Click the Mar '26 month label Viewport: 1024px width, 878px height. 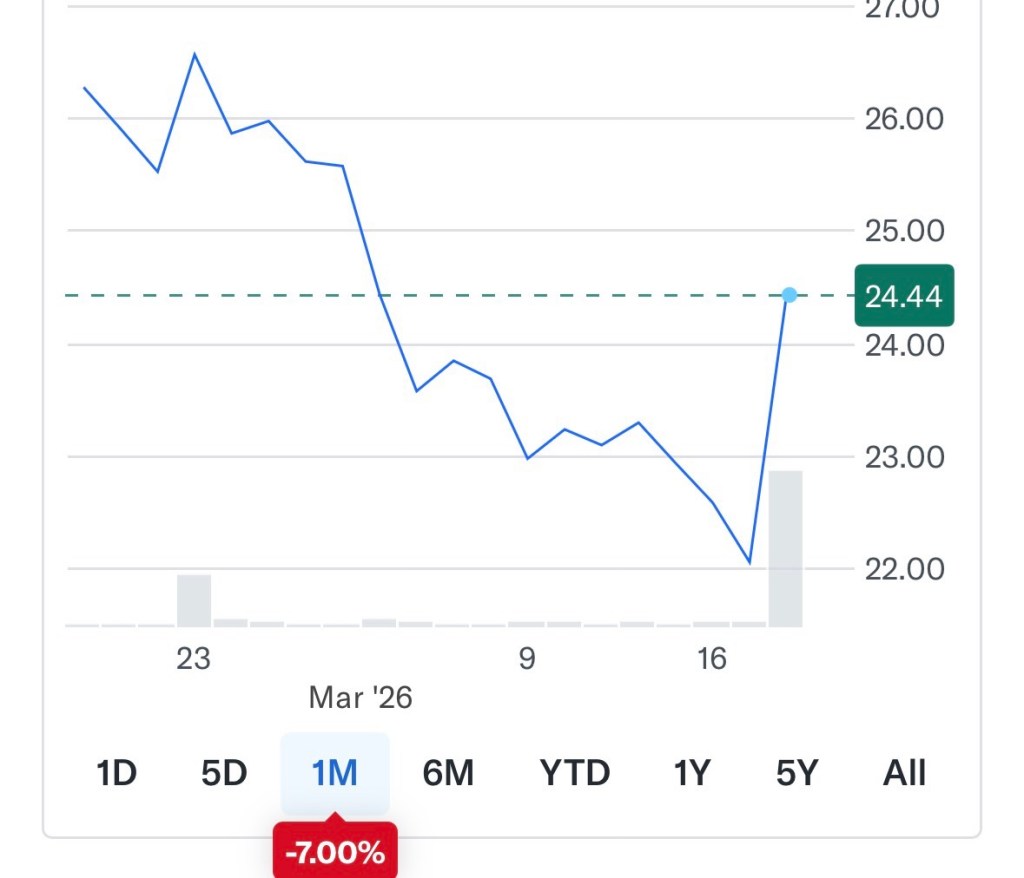point(361,697)
